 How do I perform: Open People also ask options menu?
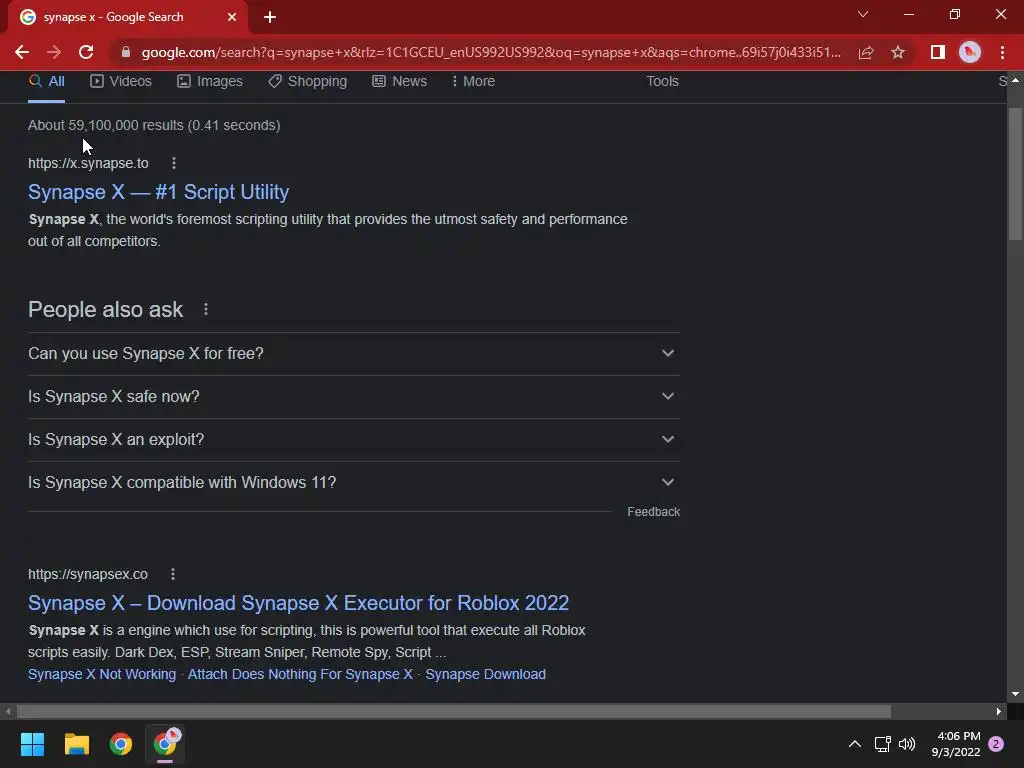[206, 309]
